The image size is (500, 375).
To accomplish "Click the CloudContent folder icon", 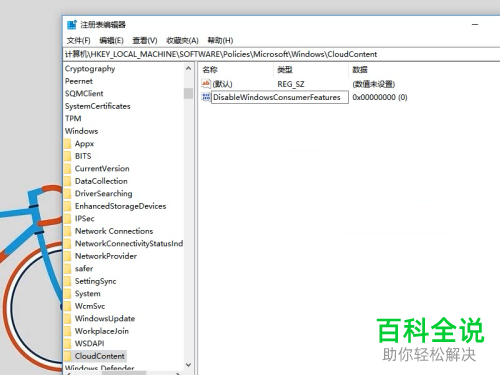I will 68,356.
